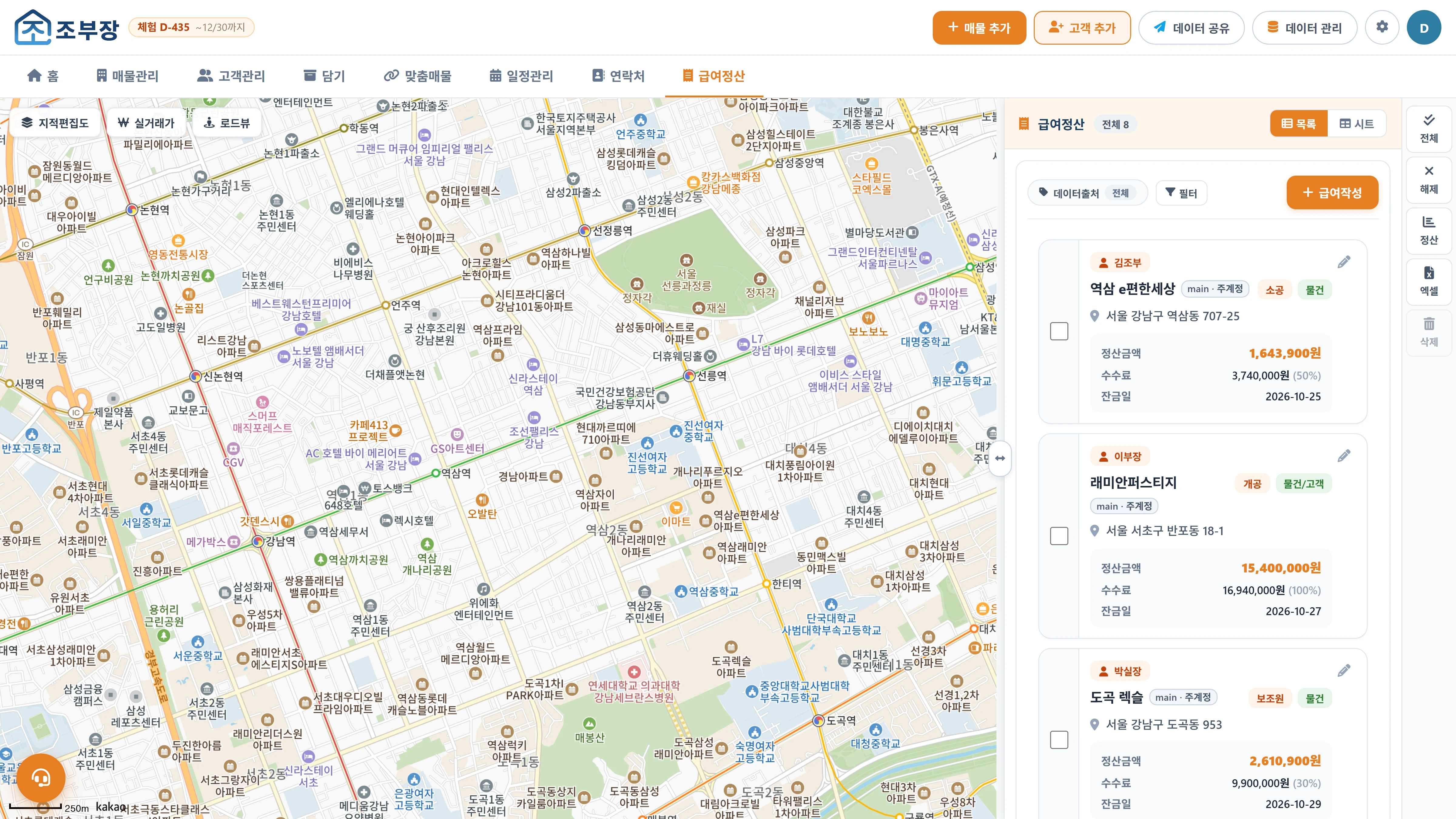Click the 선릉역 station marker on map
Viewport: 1456px width, 819px height.
click(x=689, y=375)
